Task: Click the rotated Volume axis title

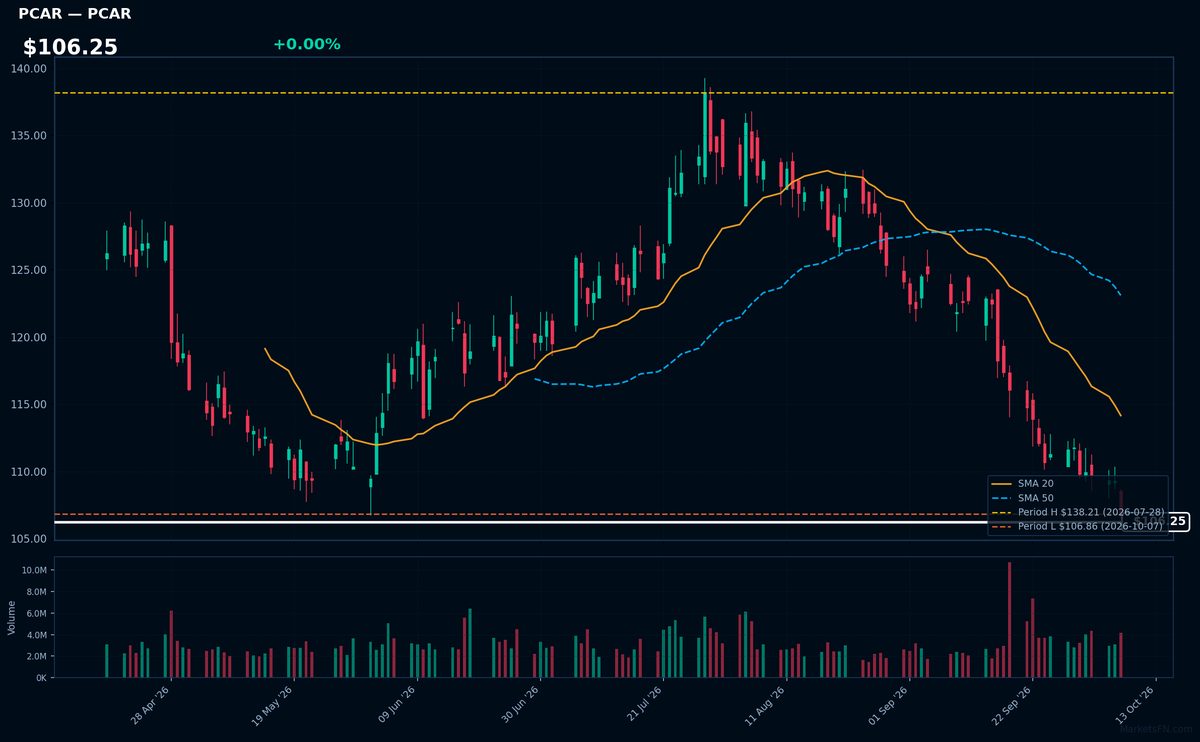Action: click(12, 617)
